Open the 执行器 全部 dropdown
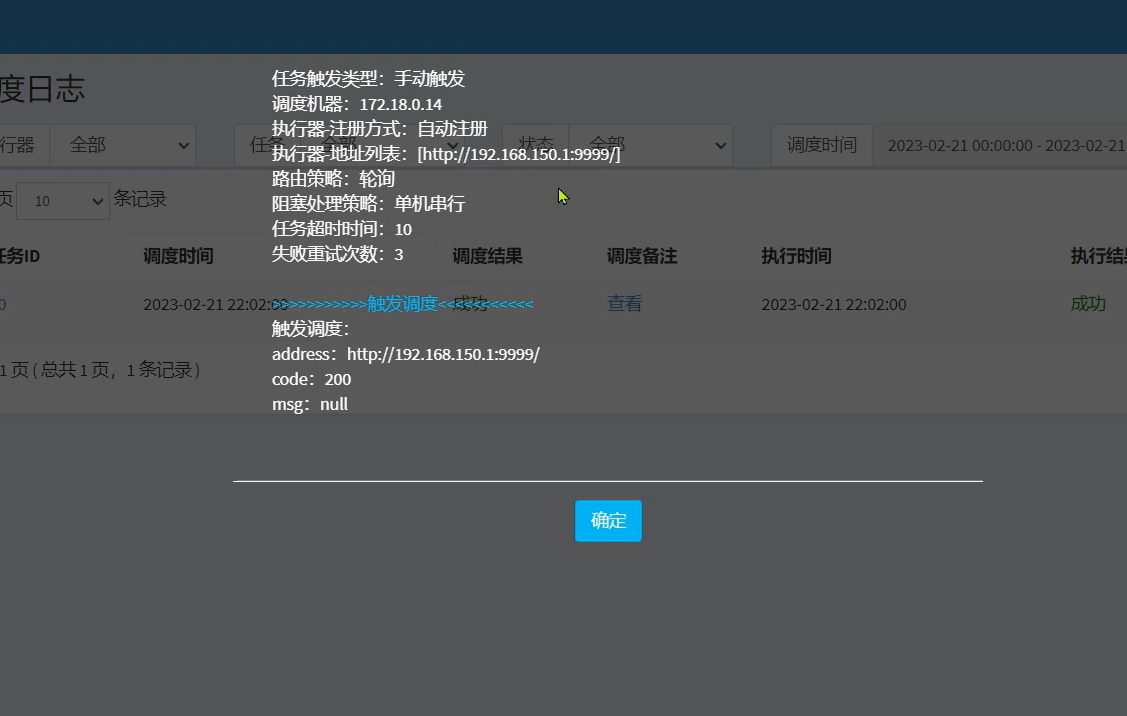Viewport: 1127px width, 716px height. 123,145
